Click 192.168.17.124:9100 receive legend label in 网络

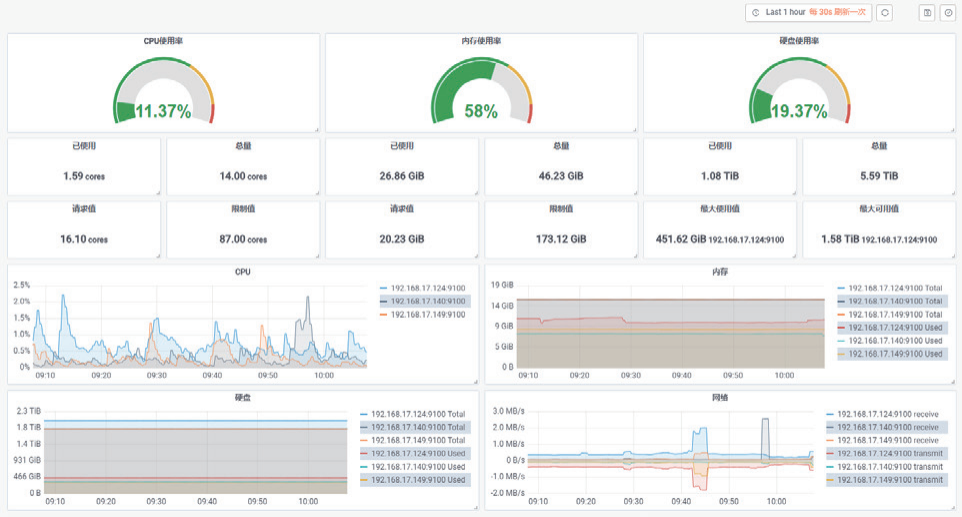(888, 415)
